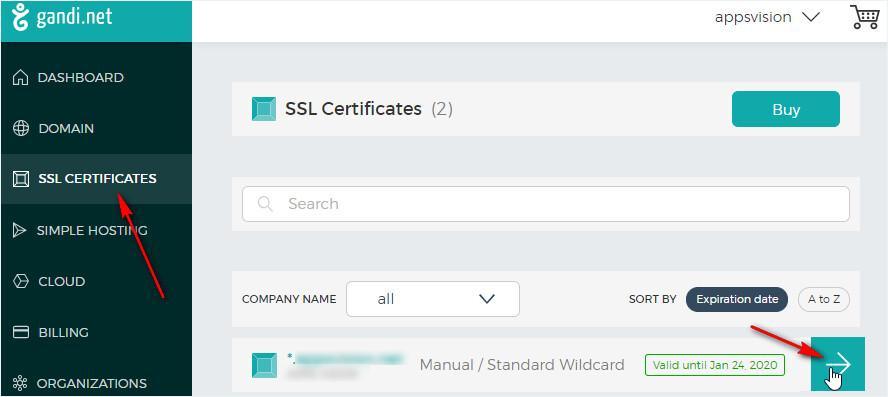This screenshot has width=888, height=397.
Task: Sort certificates A to Z
Action: [x=824, y=300]
